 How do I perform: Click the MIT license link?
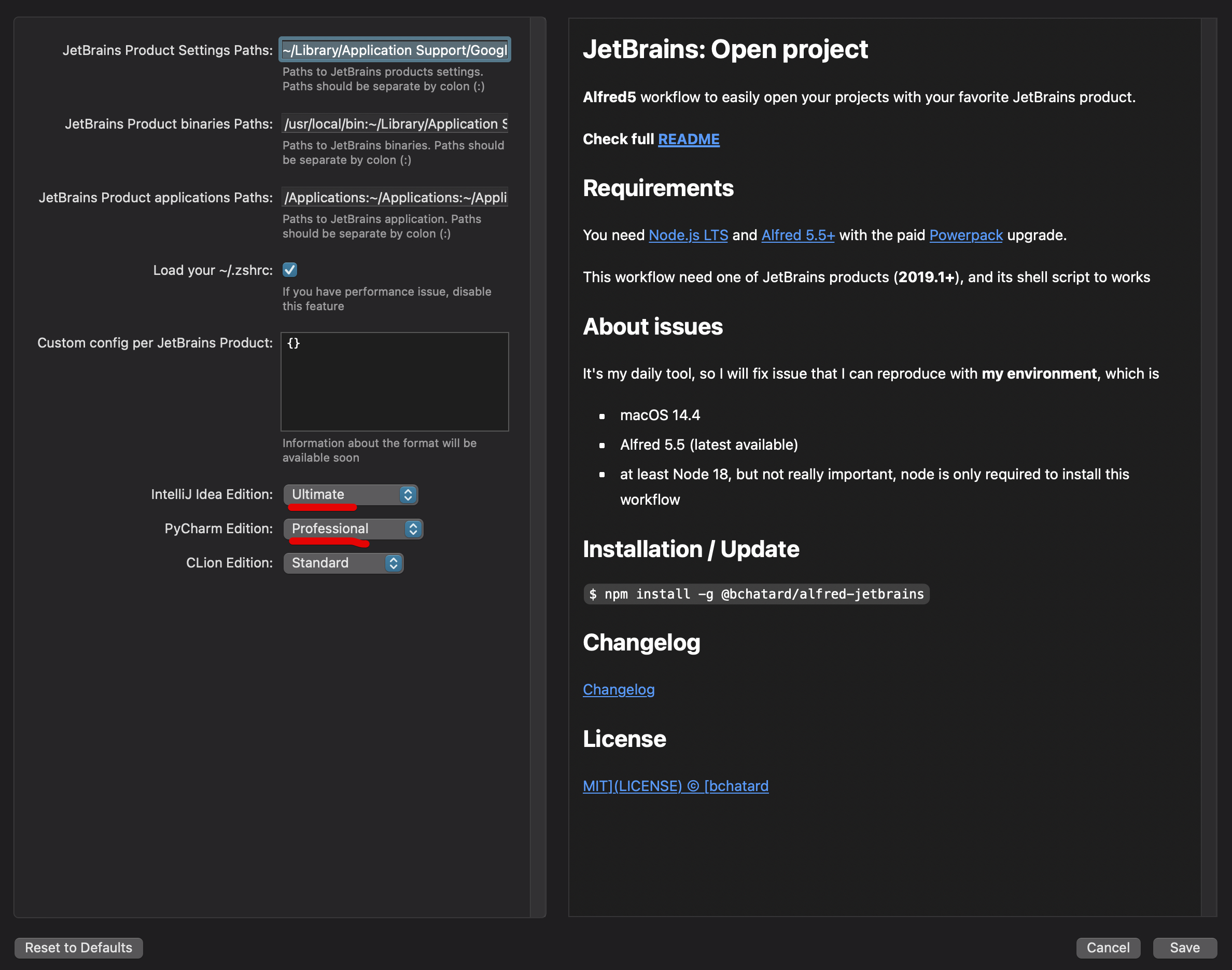(675, 786)
